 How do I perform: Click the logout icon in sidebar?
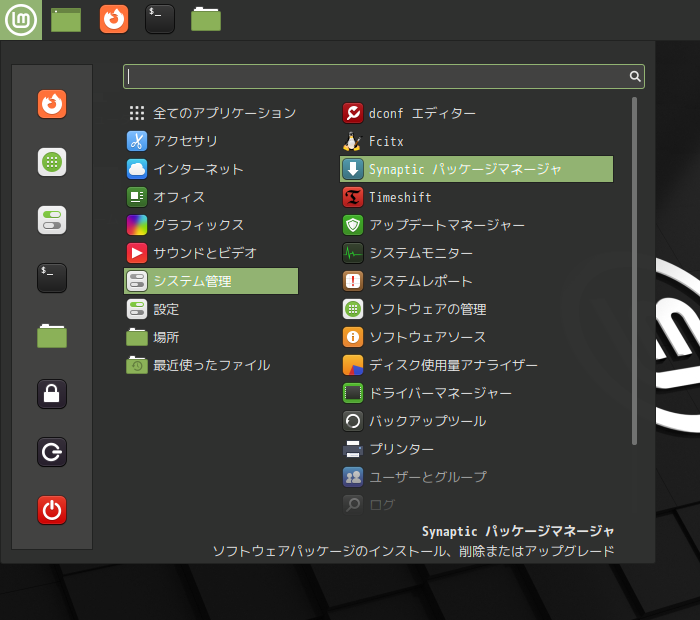point(52,452)
